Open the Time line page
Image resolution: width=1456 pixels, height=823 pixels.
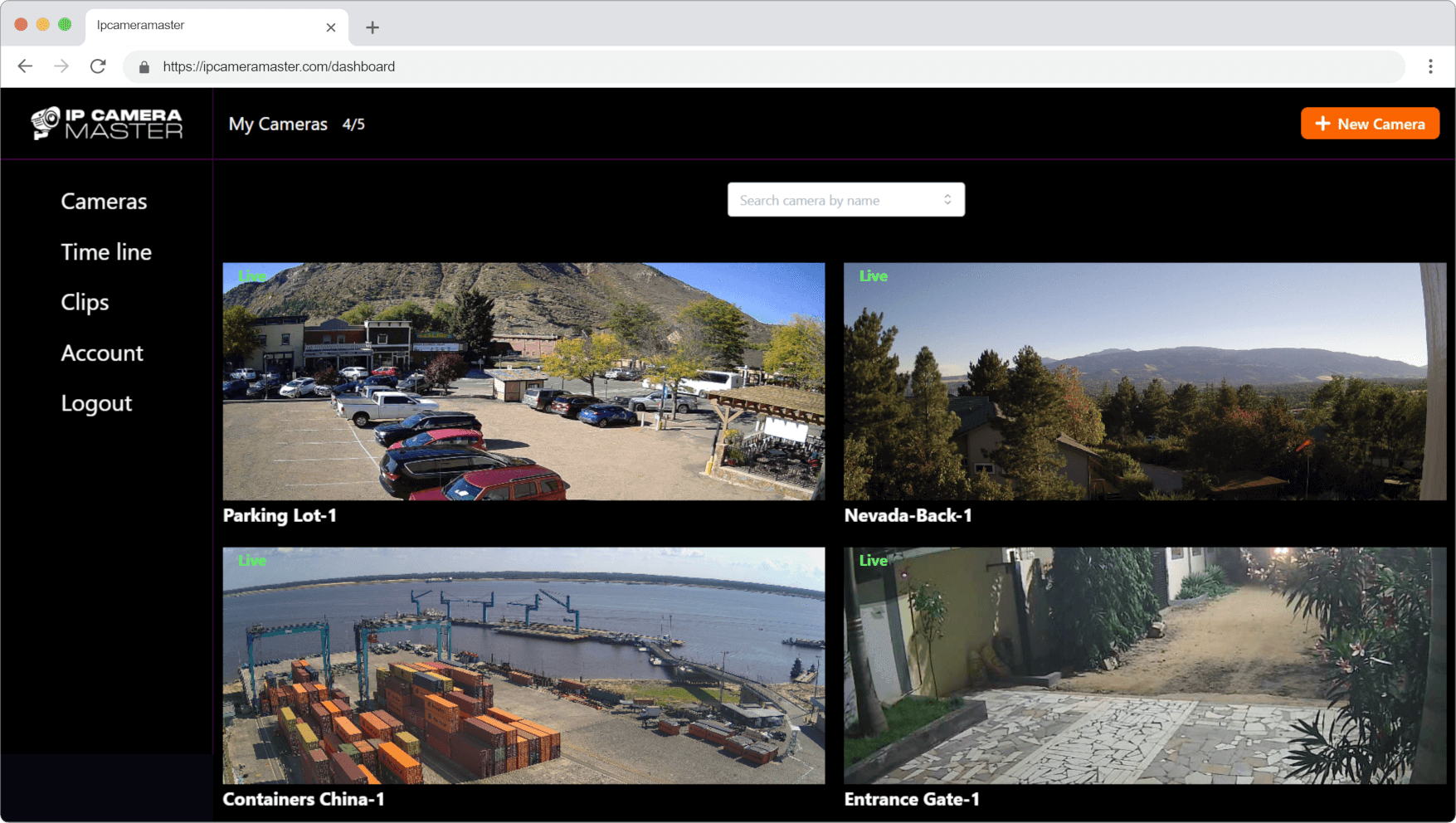coord(106,252)
